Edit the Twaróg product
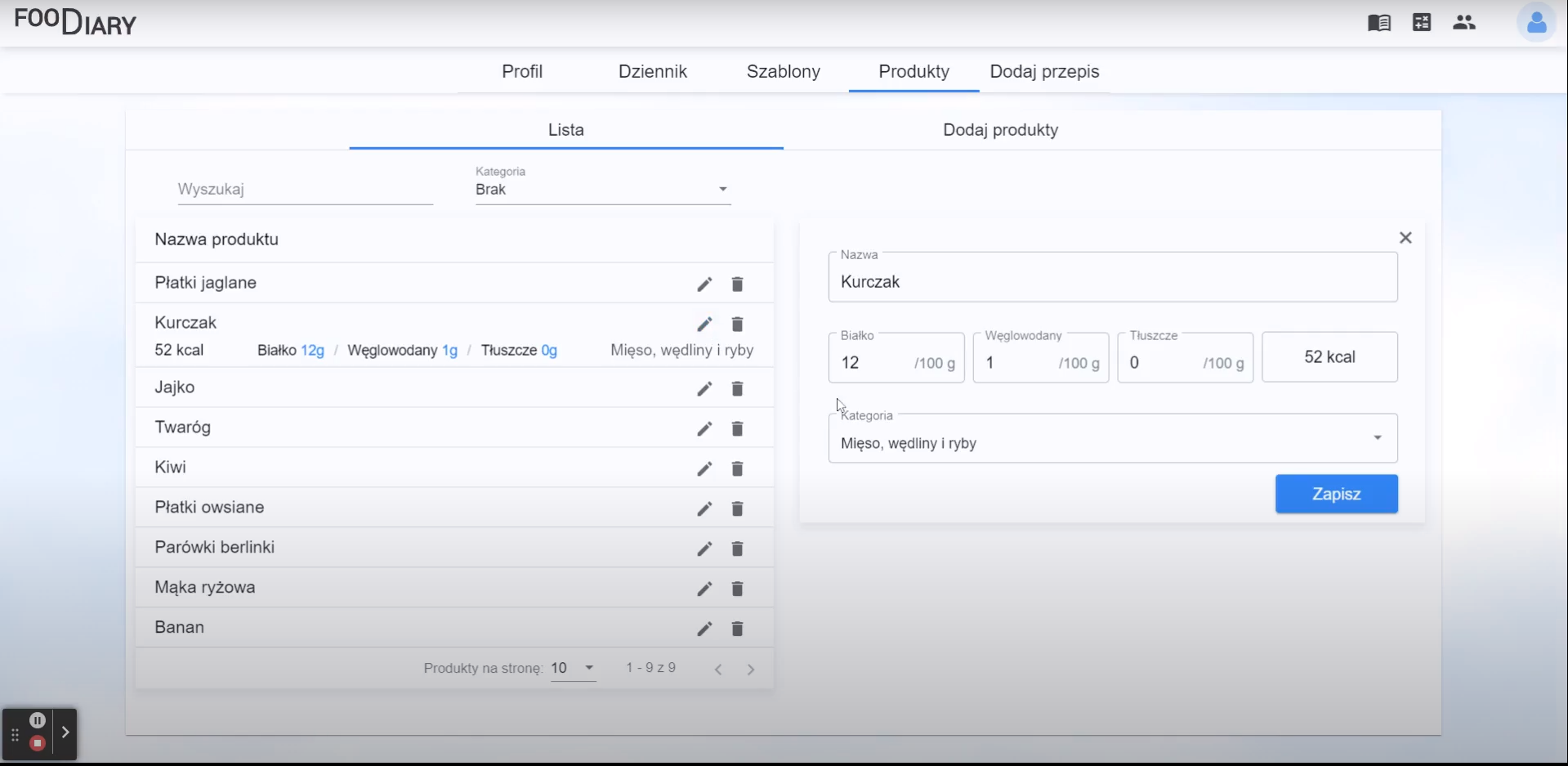Viewport: 1568px width, 766px height. tap(704, 428)
